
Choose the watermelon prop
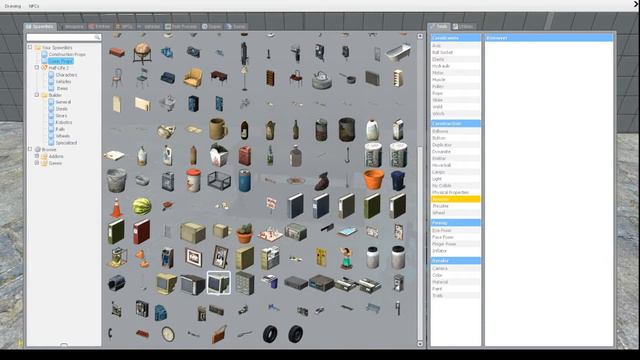point(142,206)
